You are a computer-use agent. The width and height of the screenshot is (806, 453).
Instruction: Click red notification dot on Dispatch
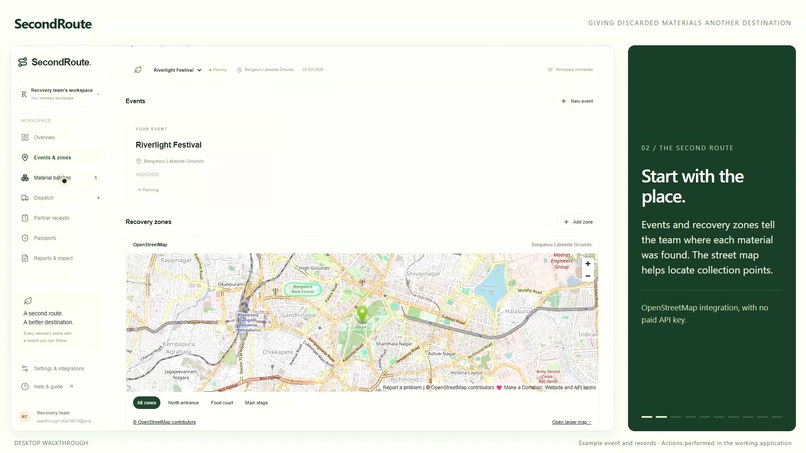[x=98, y=198]
